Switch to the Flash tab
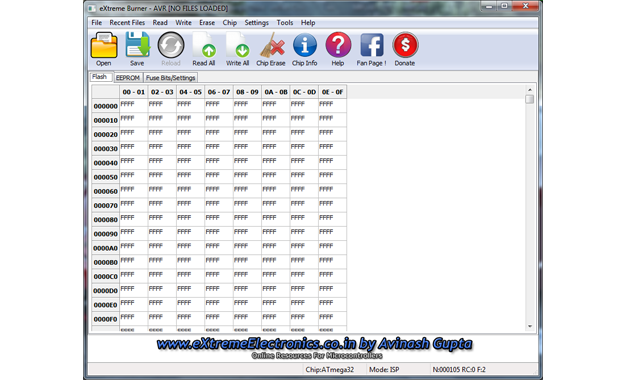This screenshot has width=626, height=380. (x=100, y=77)
